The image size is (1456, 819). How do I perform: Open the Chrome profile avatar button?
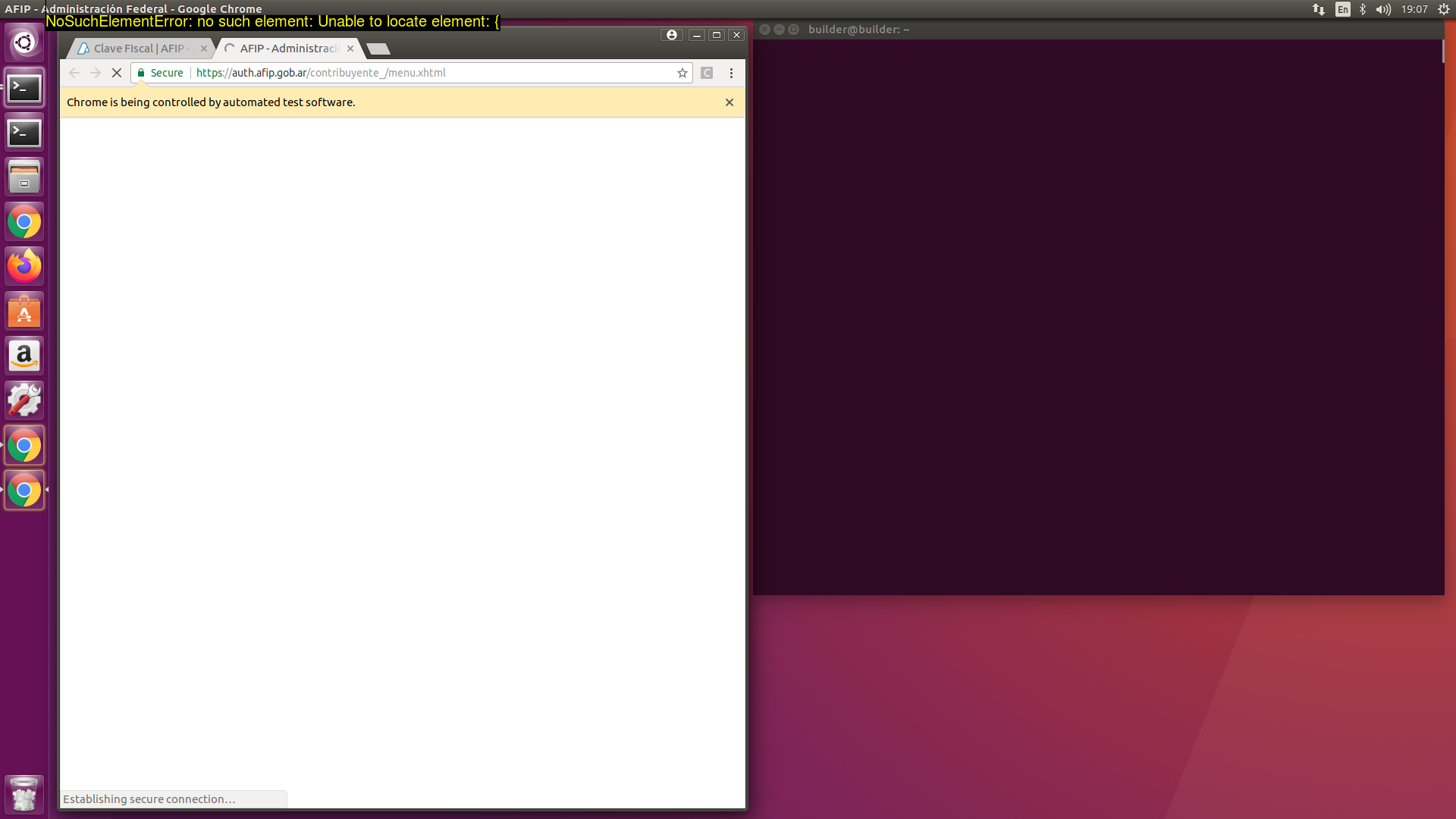(671, 35)
